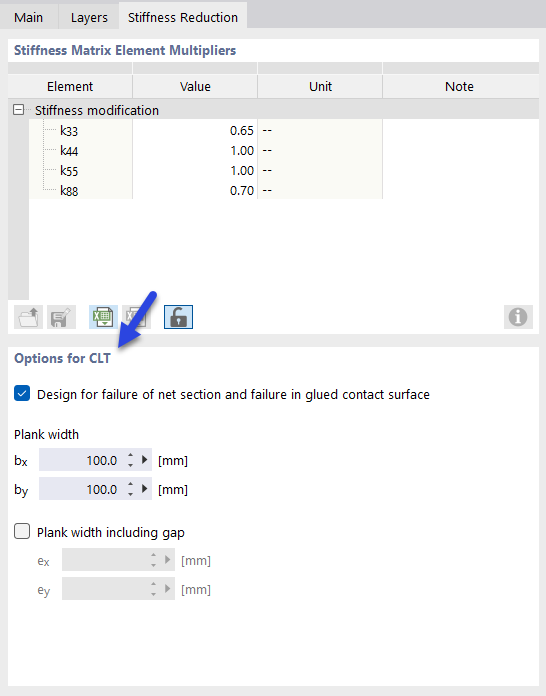Collapse the Stiffness modification tree node
This screenshot has height=696, width=546.
point(19,110)
